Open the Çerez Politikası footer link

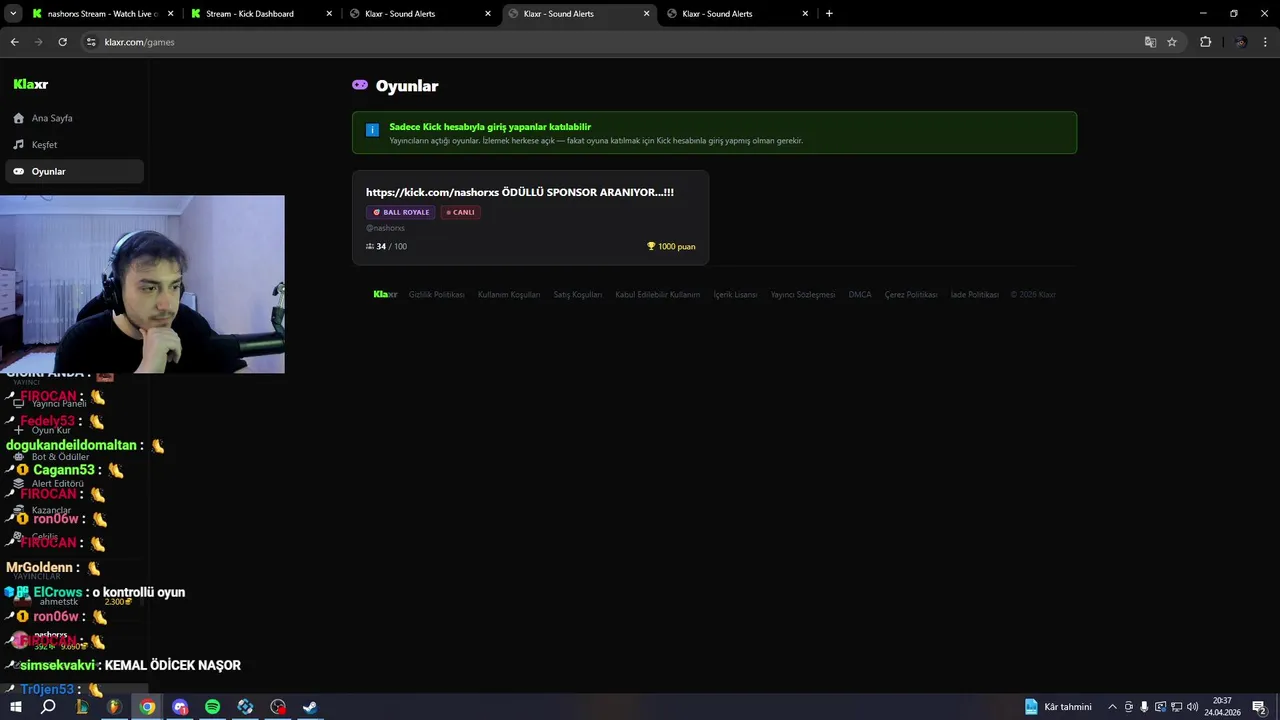tap(911, 295)
